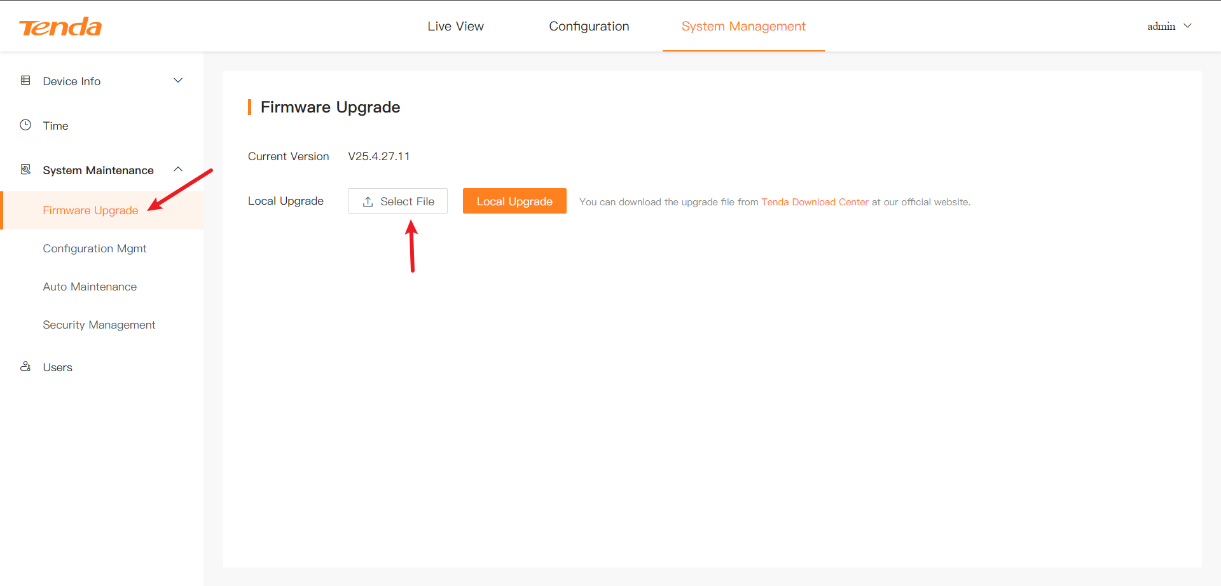Follow the Tenda Download Center link
The height and width of the screenshot is (586, 1221).
[815, 202]
